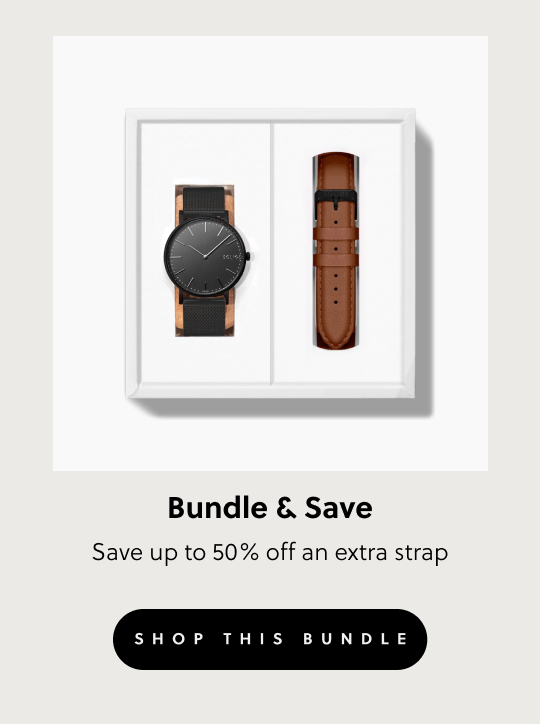This screenshot has width=540, height=724.
Task: Select the black watch dial
Action: (x=206, y=256)
